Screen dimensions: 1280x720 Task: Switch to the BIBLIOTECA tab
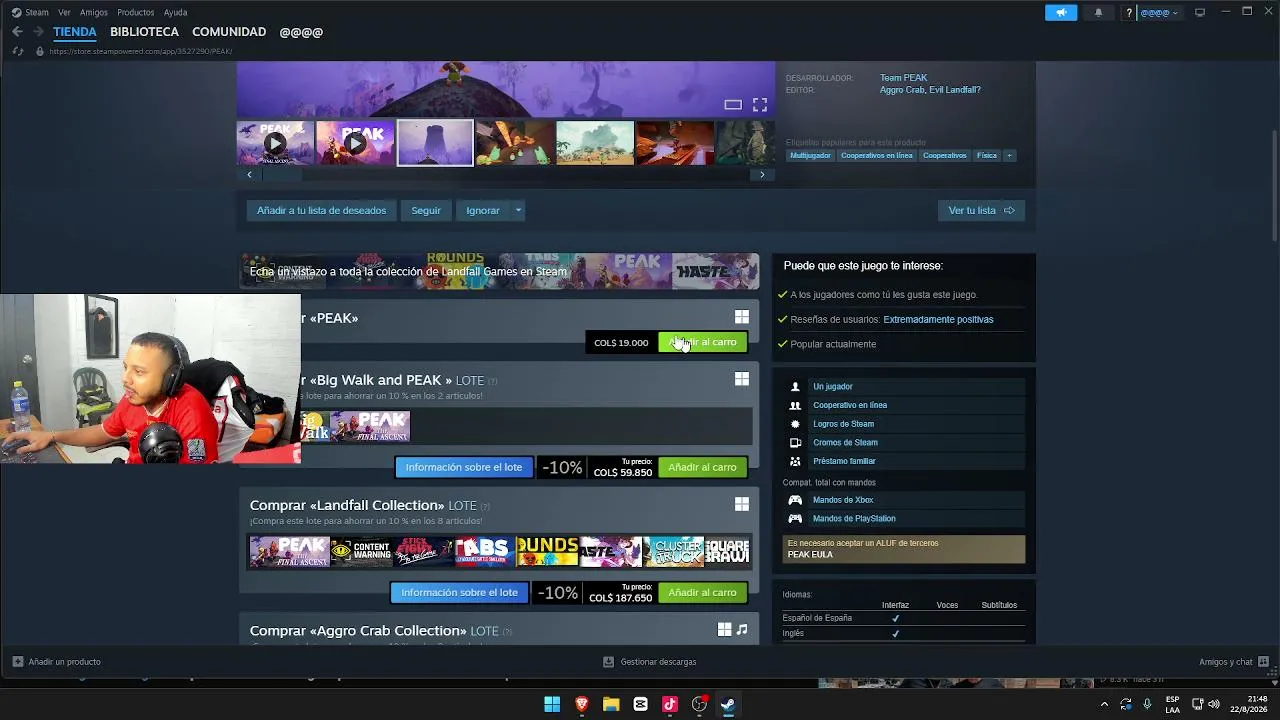[144, 32]
